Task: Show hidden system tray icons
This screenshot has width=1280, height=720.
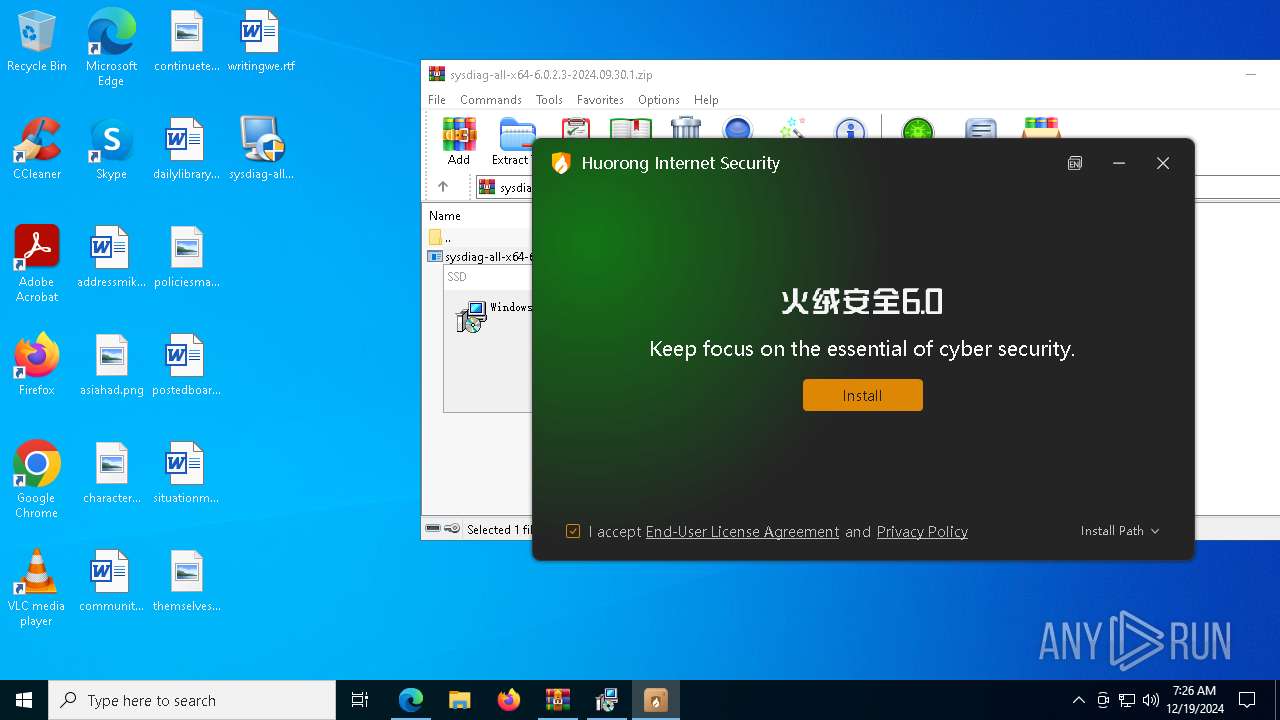Action: 1078,700
